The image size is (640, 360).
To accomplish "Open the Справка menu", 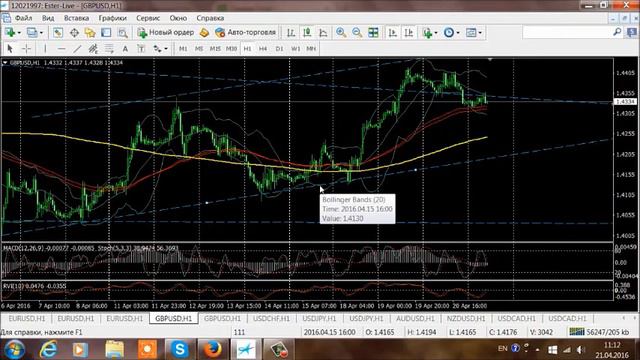I will tap(210, 18).
